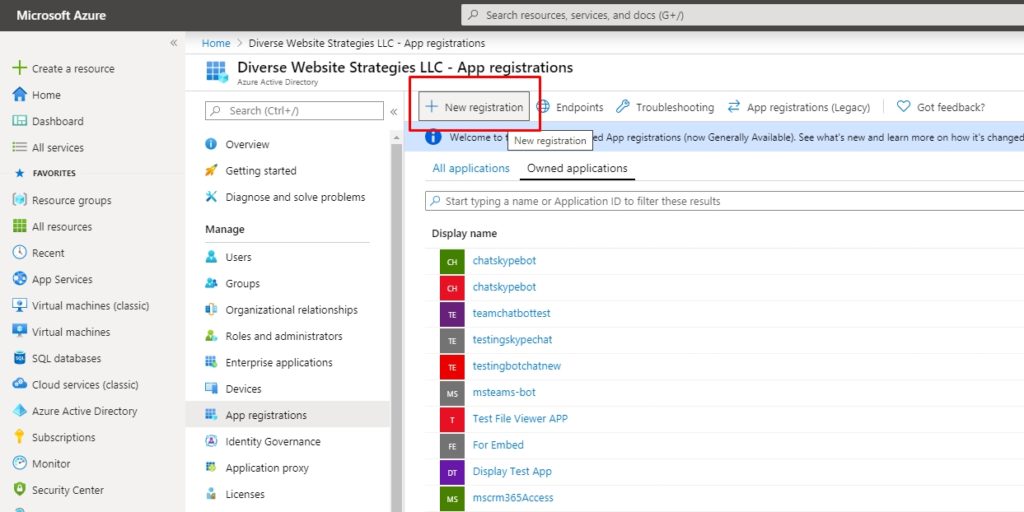Viewport: 1024px width, 512px height.
Task: Click the Diagnose and solve problems wrench icon
Action: tap(211, 197)
